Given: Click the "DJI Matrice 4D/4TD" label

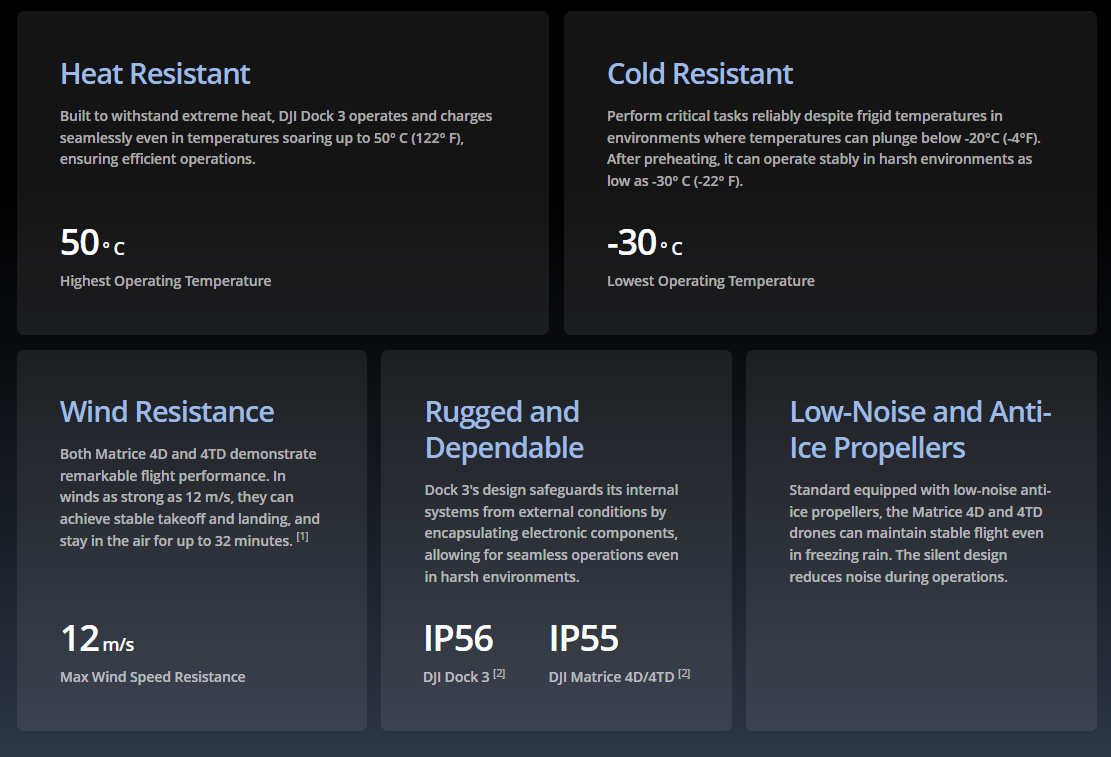Looking at the screenshot, I should click(x=611, y=677).
